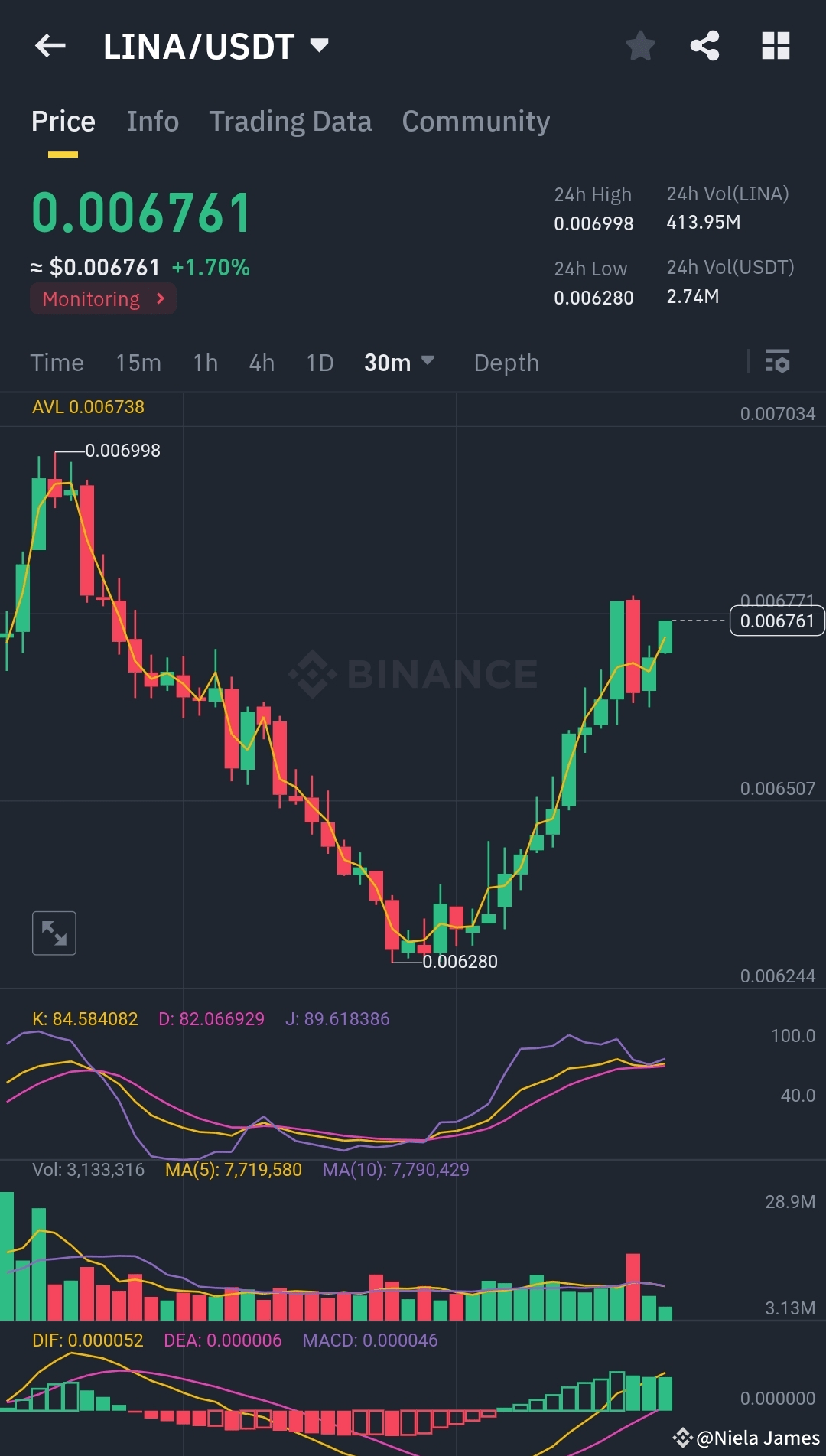Tap the 3.13M volume axis label
Viewport: 826px width, 1456px height.
(790, 1308)
